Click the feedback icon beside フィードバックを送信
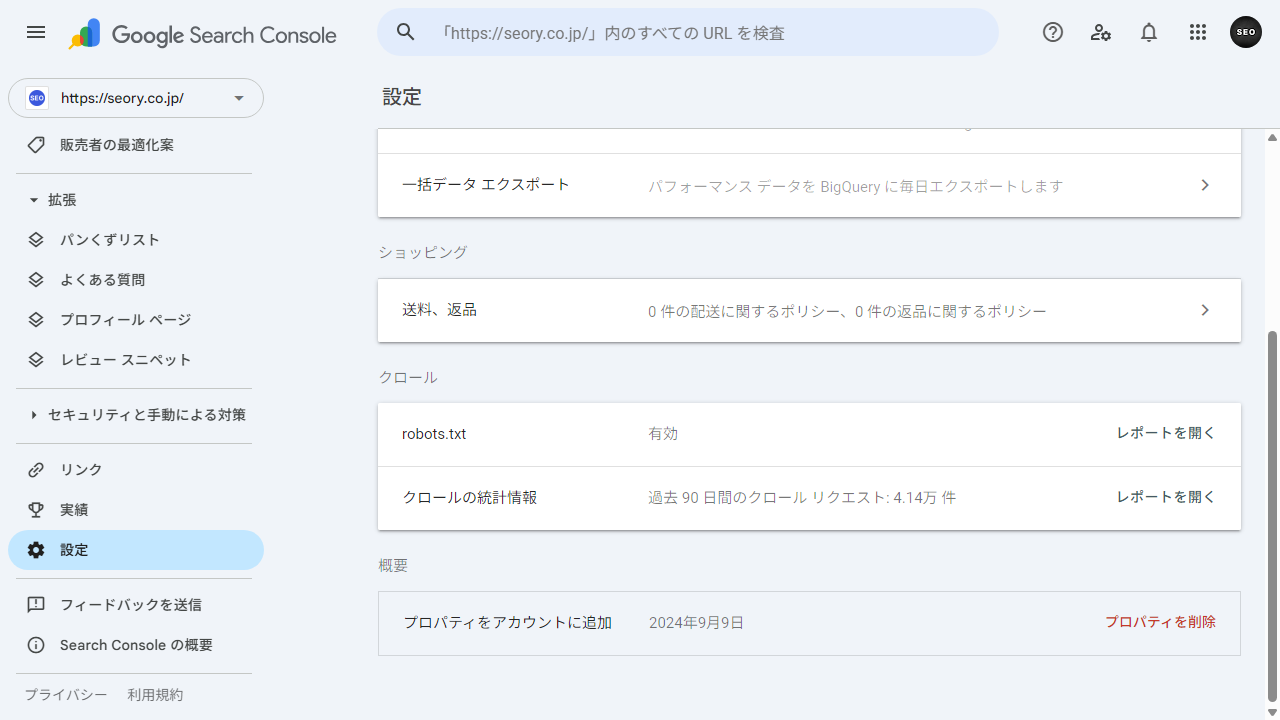This screenshot has width=1280, height=720. click(35, 604)
